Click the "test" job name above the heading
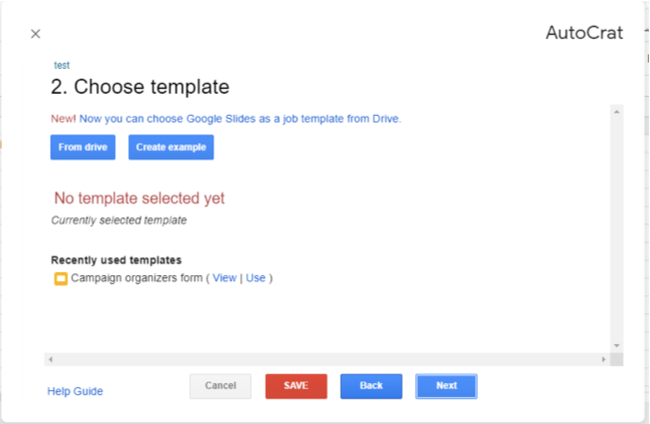The height and width of the screenshot is (424, 650). click(62, 65)
